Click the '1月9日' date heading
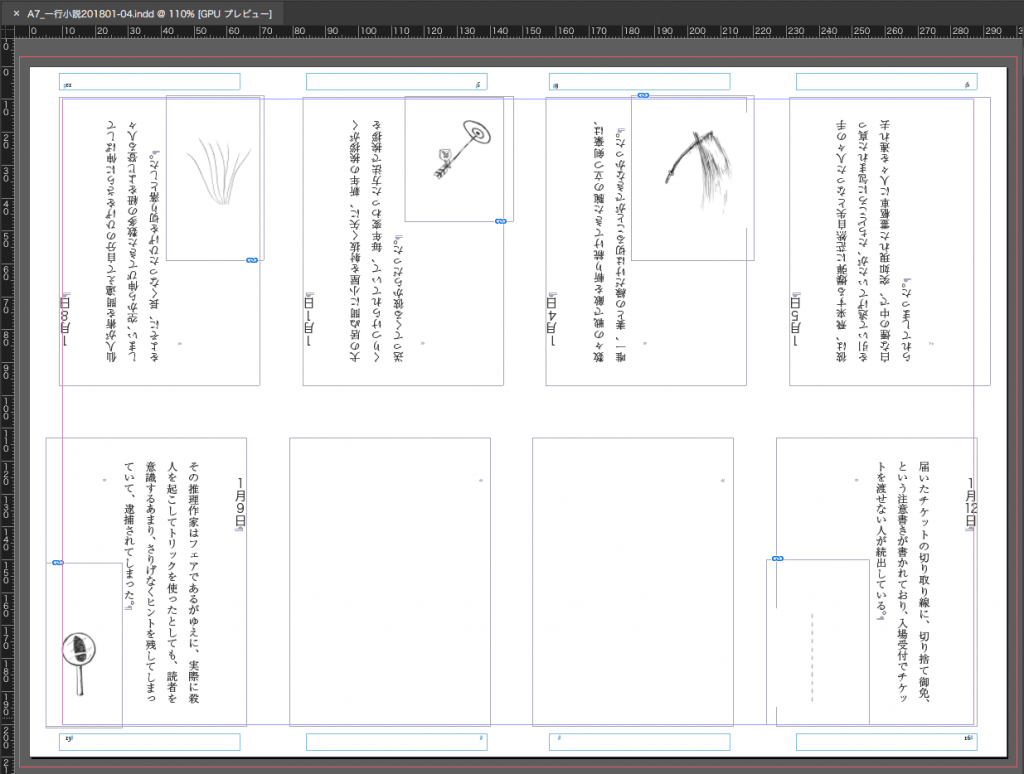Image resolution: width=1024 pixels, height=774 pixels. click(240, 503)
